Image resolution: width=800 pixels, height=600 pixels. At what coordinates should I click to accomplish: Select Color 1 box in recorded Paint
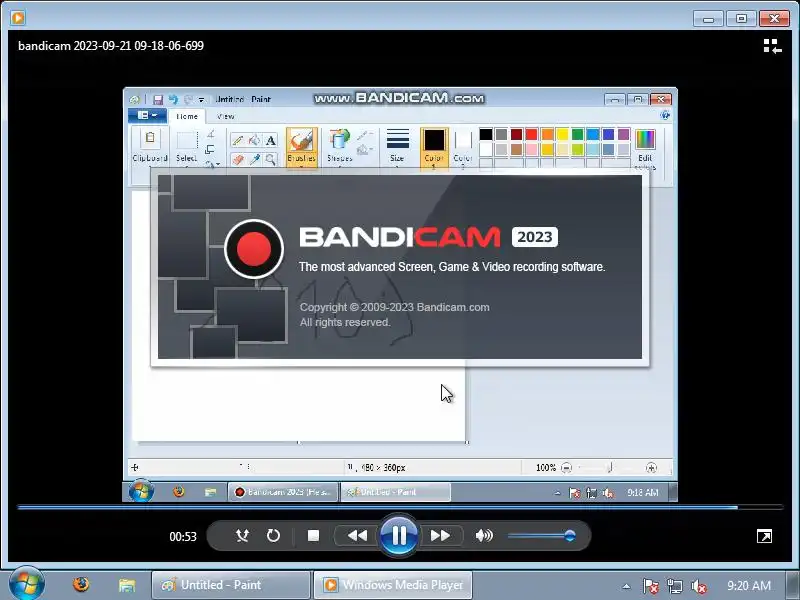click(x=434, y=147)
